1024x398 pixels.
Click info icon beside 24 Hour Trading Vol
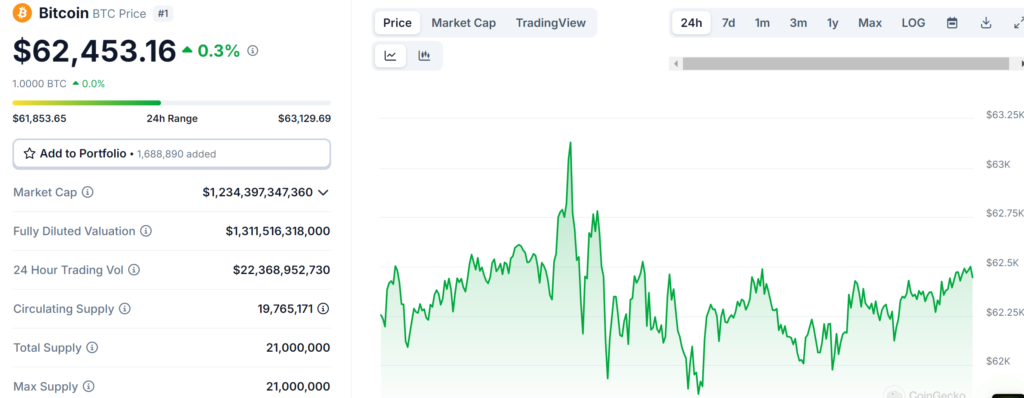coord(134,270)
